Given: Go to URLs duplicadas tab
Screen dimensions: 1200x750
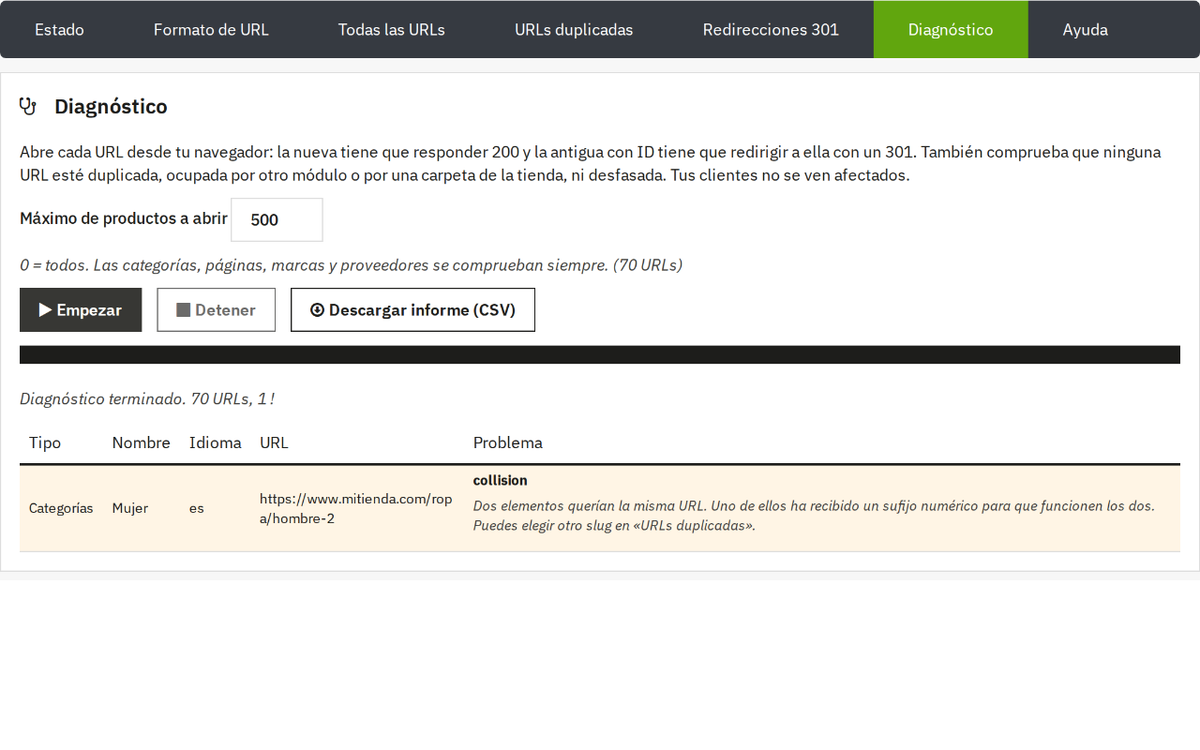Looking at the screenshot, I should 574,29.
